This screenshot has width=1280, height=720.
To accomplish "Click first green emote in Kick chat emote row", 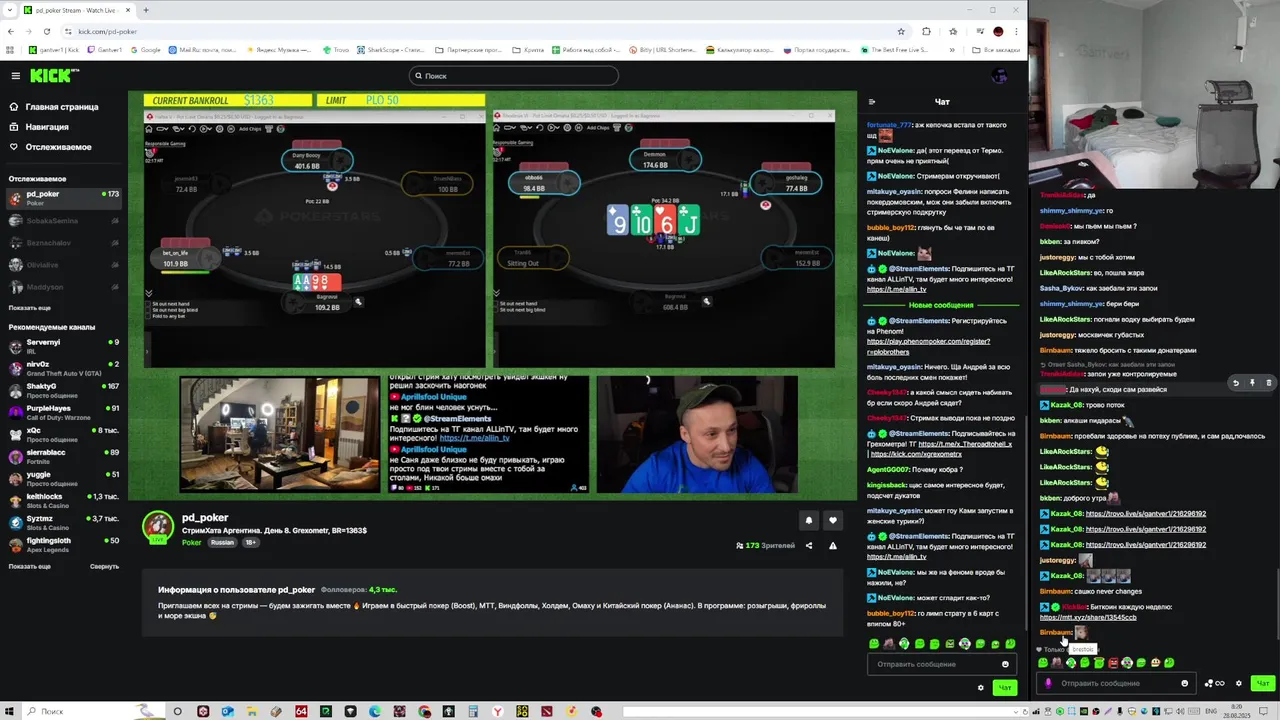I will [874, 644].
